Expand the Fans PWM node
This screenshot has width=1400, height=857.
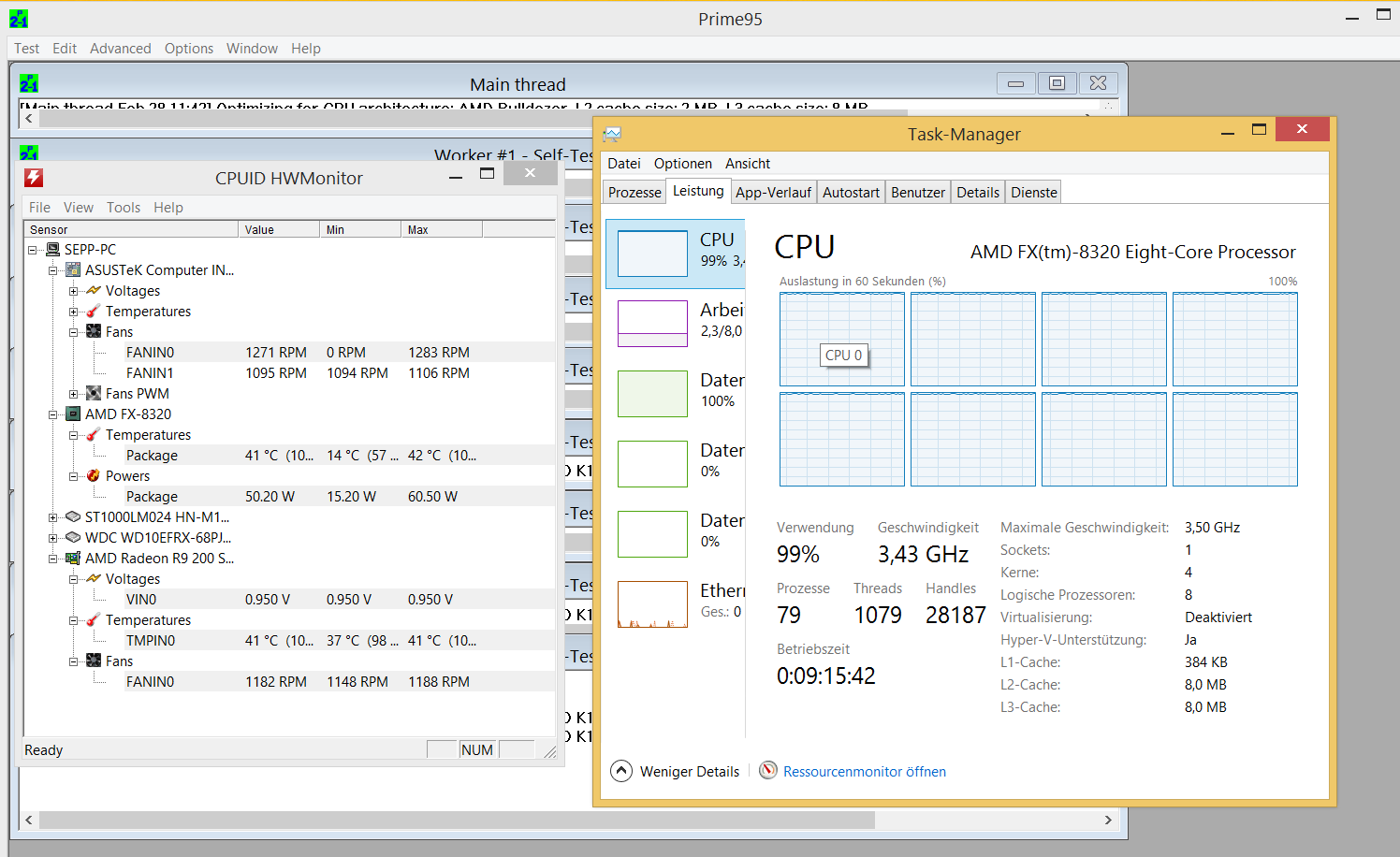tap(74, 394)
